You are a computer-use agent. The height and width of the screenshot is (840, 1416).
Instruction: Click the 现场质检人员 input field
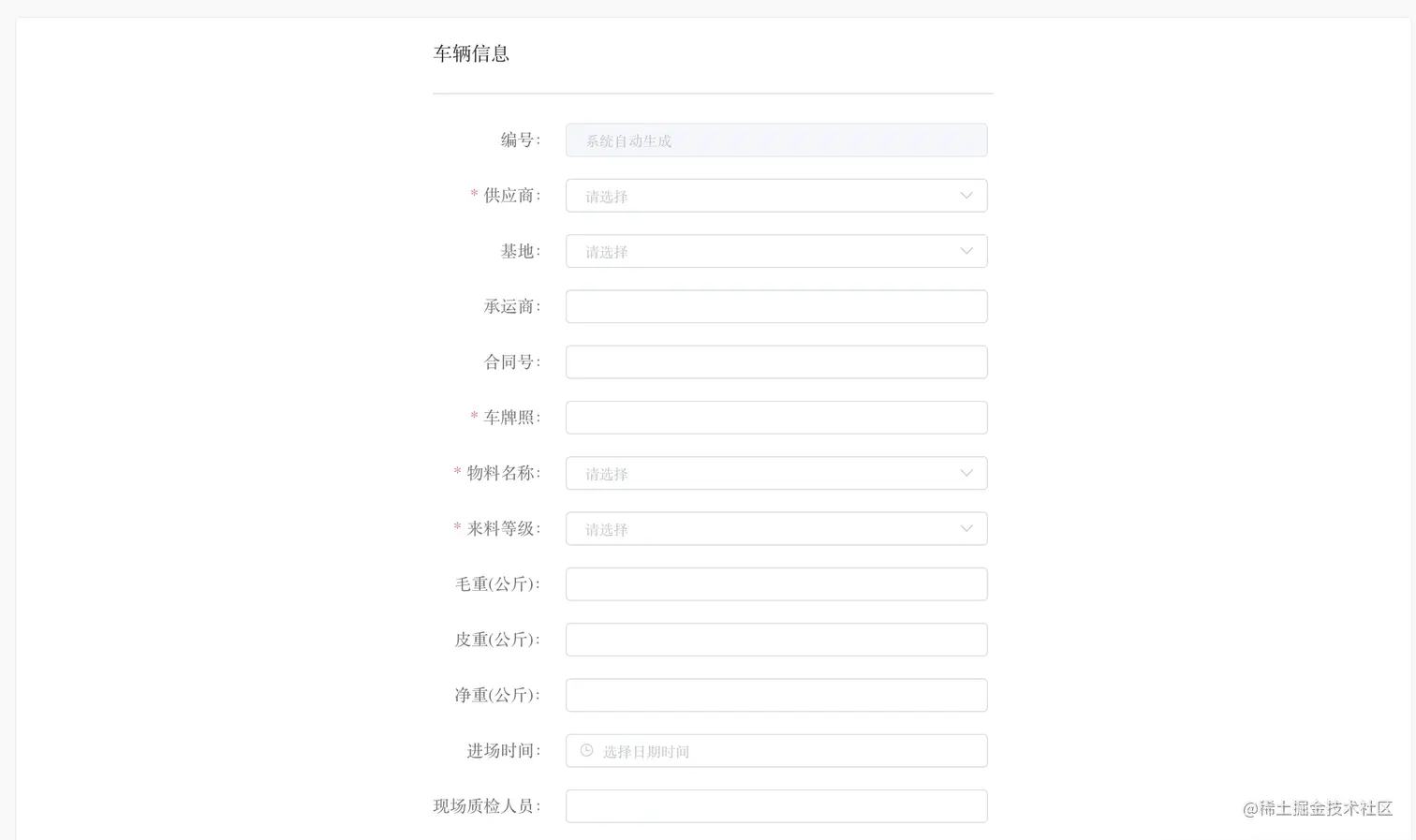(x=775, y=806)
